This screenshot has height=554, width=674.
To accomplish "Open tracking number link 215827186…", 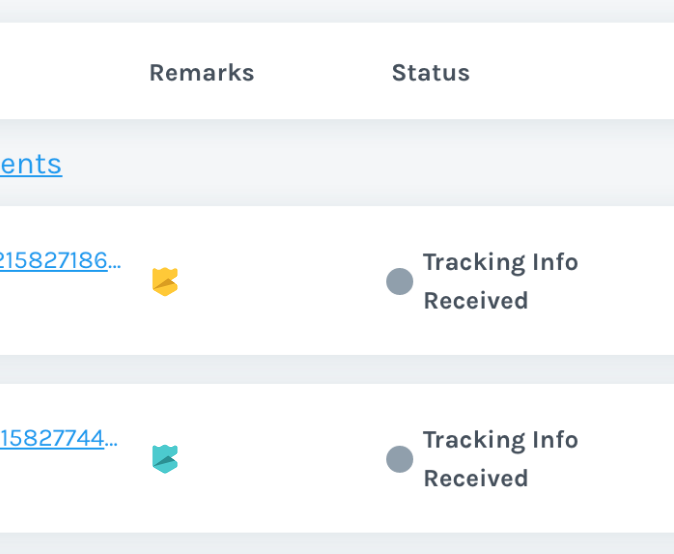I will [60, 261].
